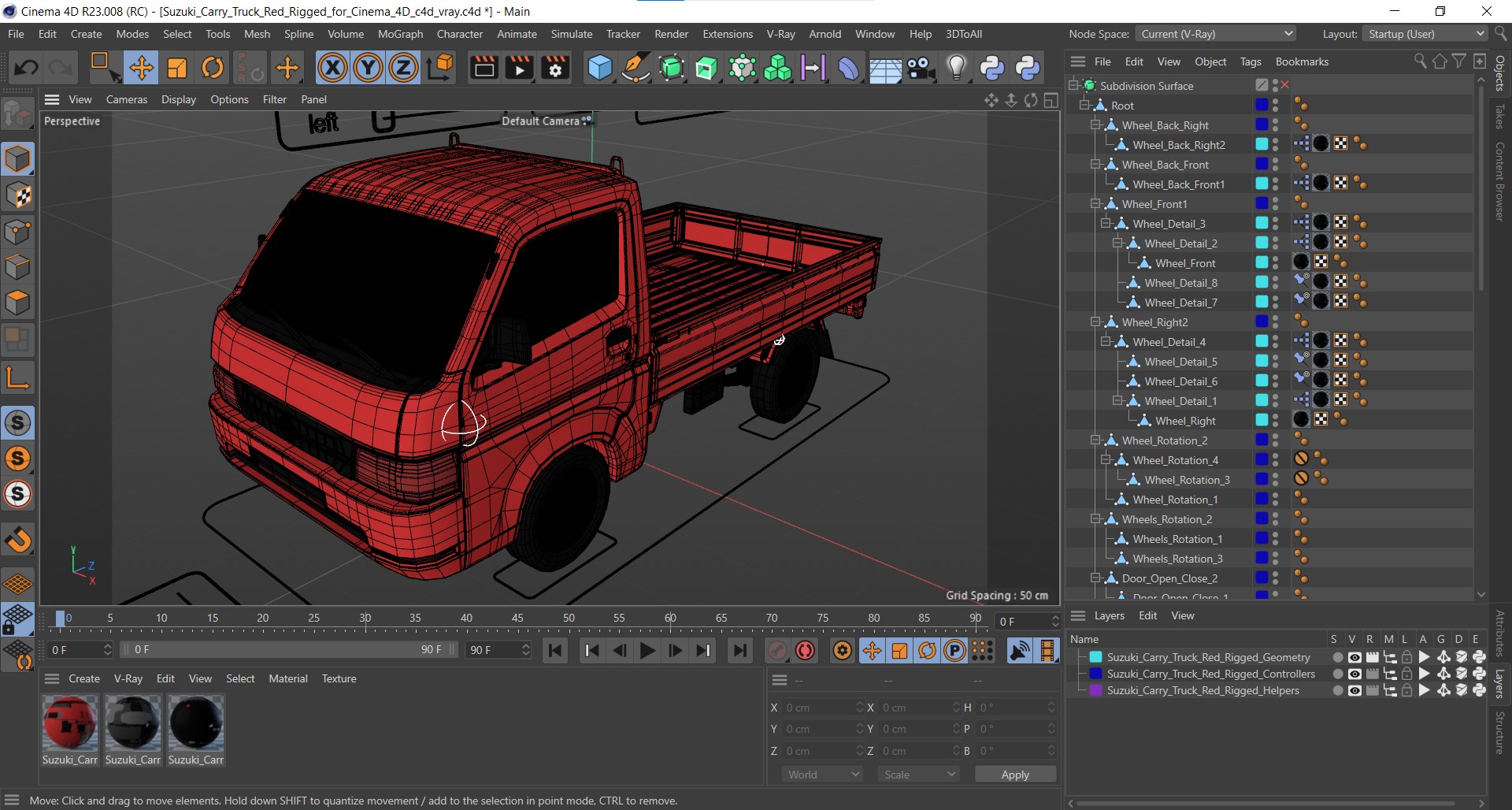Switch to Points mode
Screen dimensions: 1512x810
tap(18, 232)
